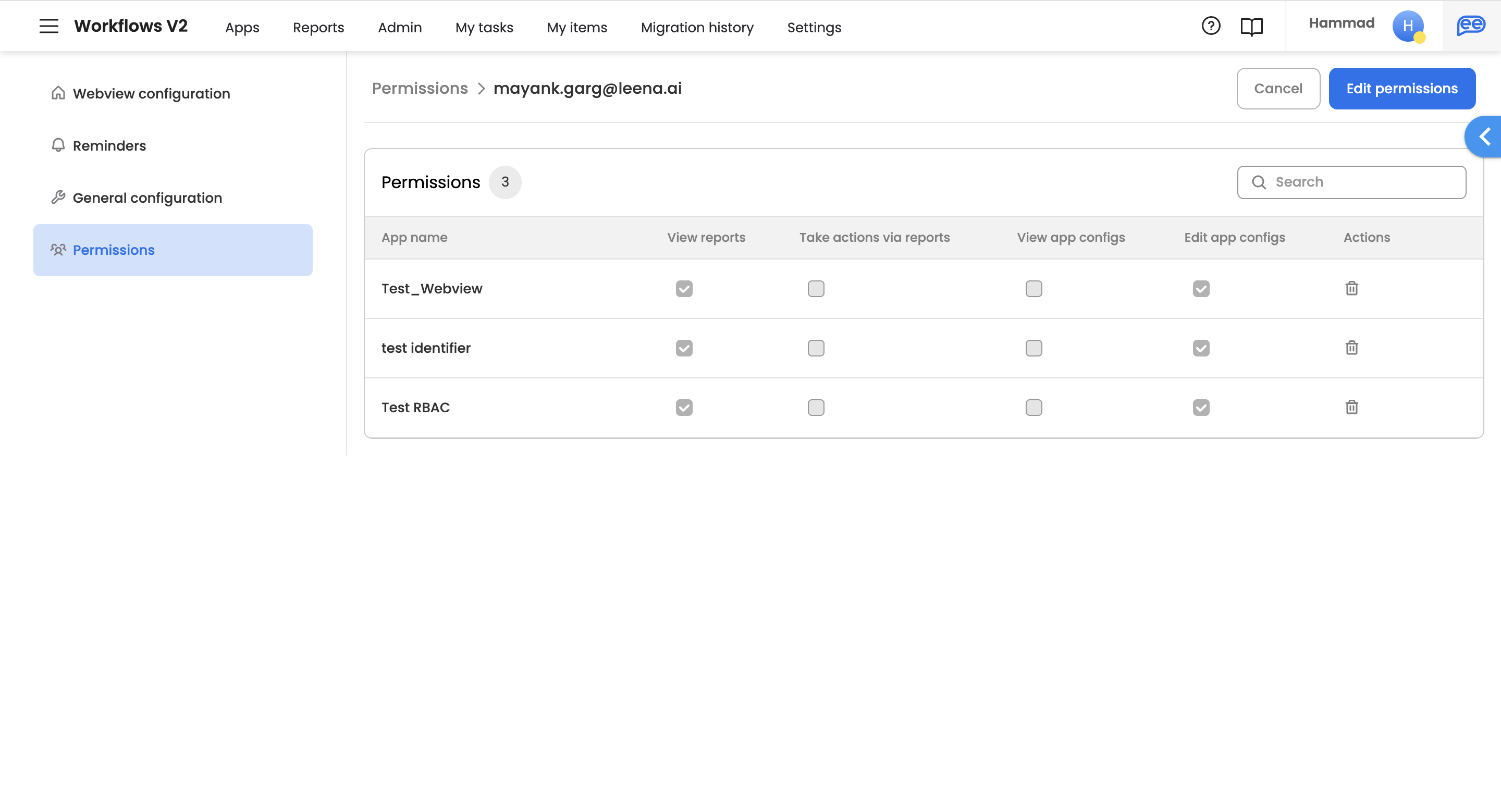The height and width of the screenshot is (812, 1501).
Task: Go to Migration history tab
Action: click(x=697, y=28)
